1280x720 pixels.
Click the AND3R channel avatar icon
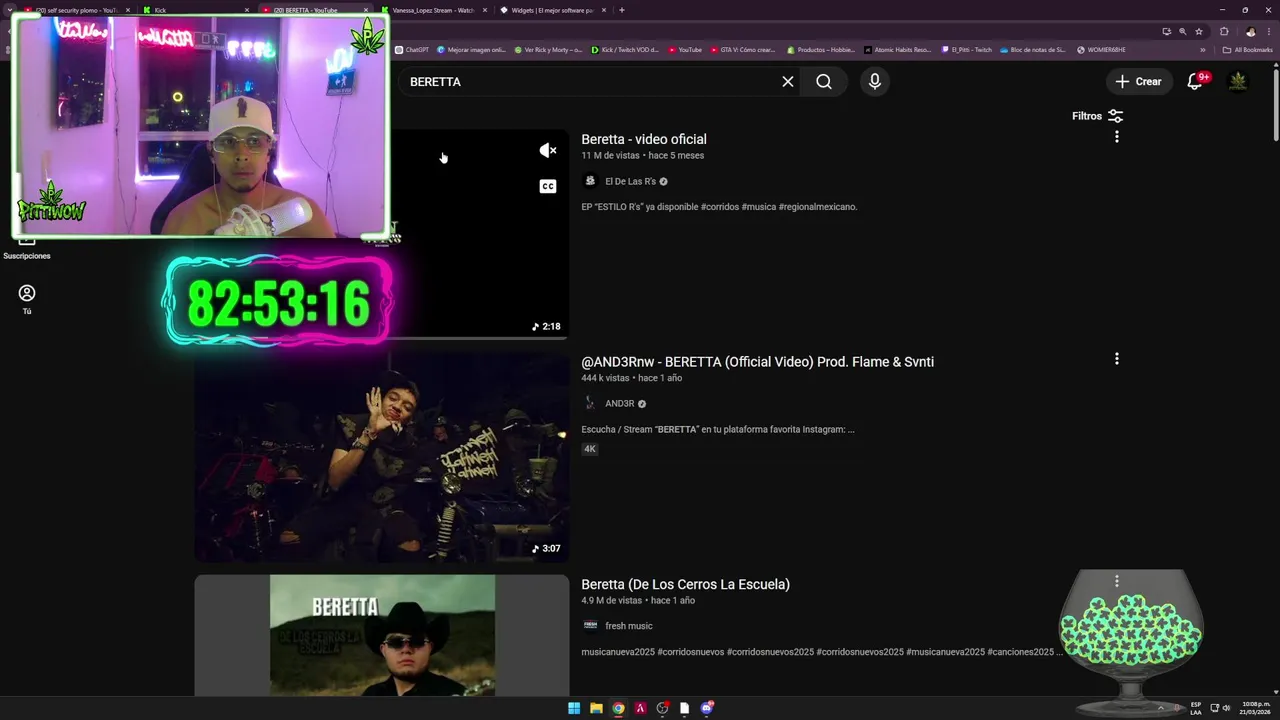pos(590,404)
